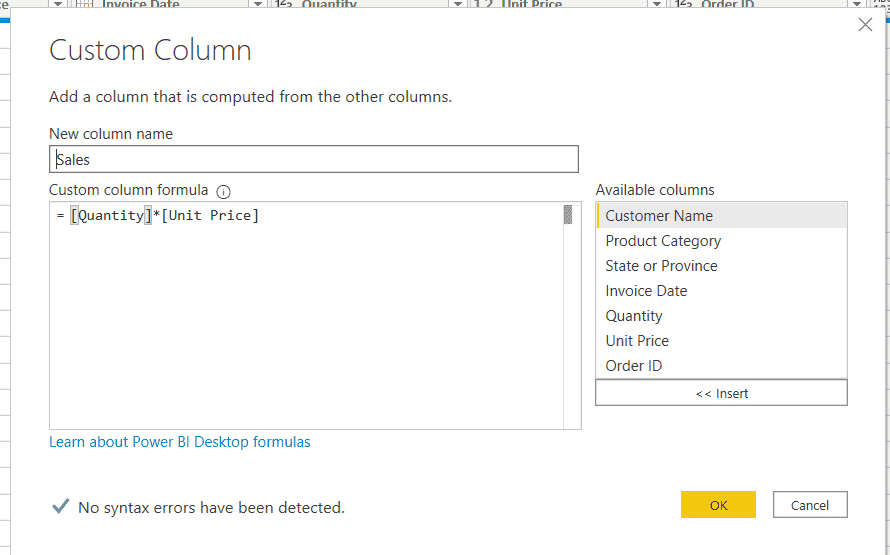Click the OK button

(x=718, y=504)
